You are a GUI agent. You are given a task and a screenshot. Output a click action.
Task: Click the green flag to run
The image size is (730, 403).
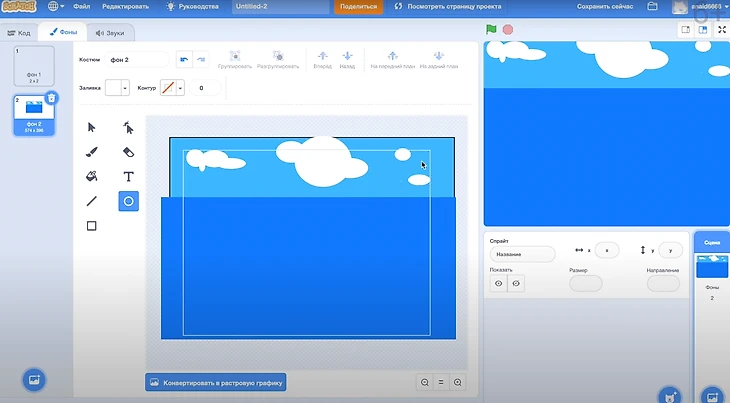[491, 30]
